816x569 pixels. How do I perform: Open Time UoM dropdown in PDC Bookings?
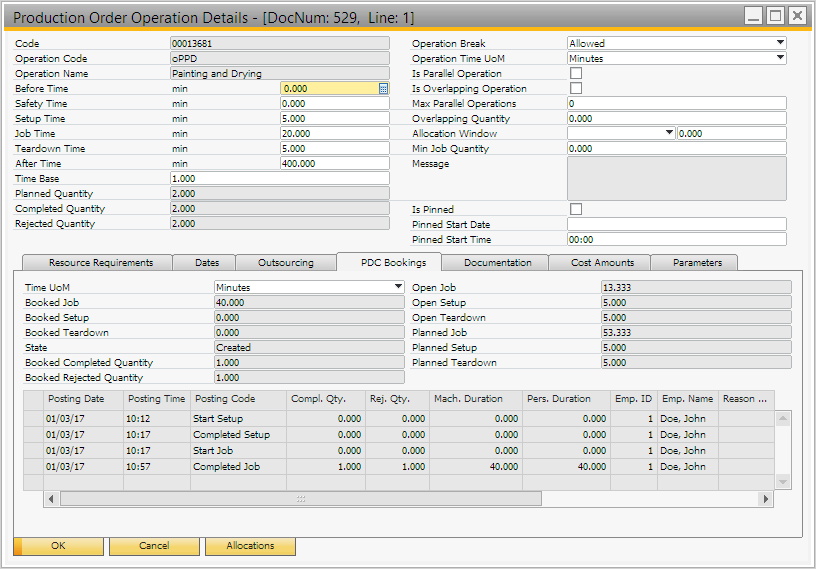[398, 287]
